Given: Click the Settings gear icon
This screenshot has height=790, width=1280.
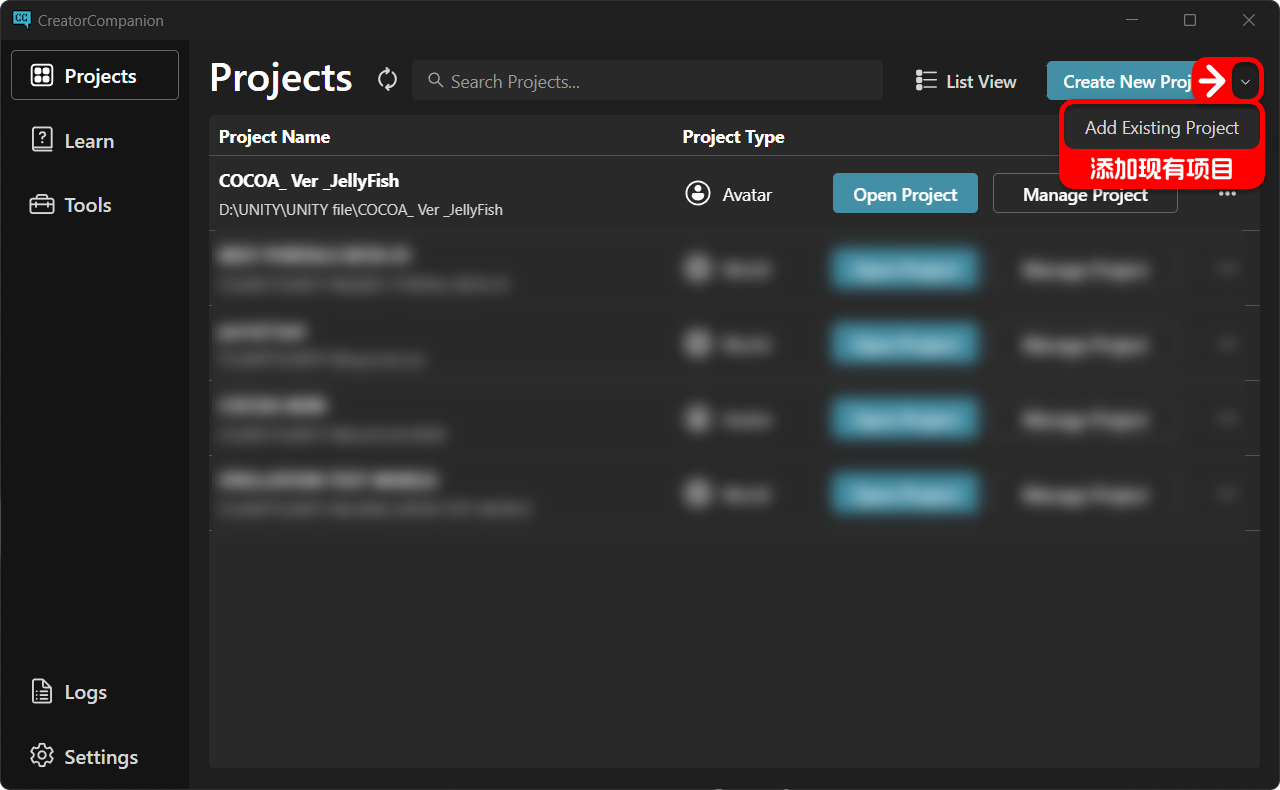Looking at the screenshot, I should [x=42, y=756].
